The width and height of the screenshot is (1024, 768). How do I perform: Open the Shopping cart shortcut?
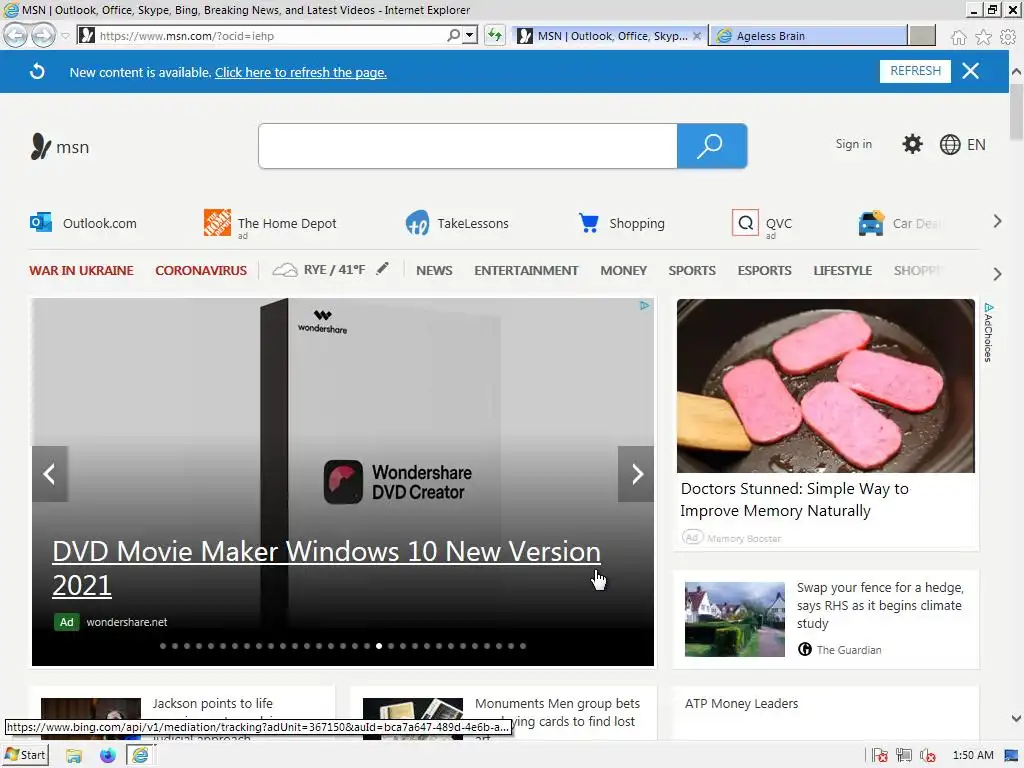[x=621, y=223]
